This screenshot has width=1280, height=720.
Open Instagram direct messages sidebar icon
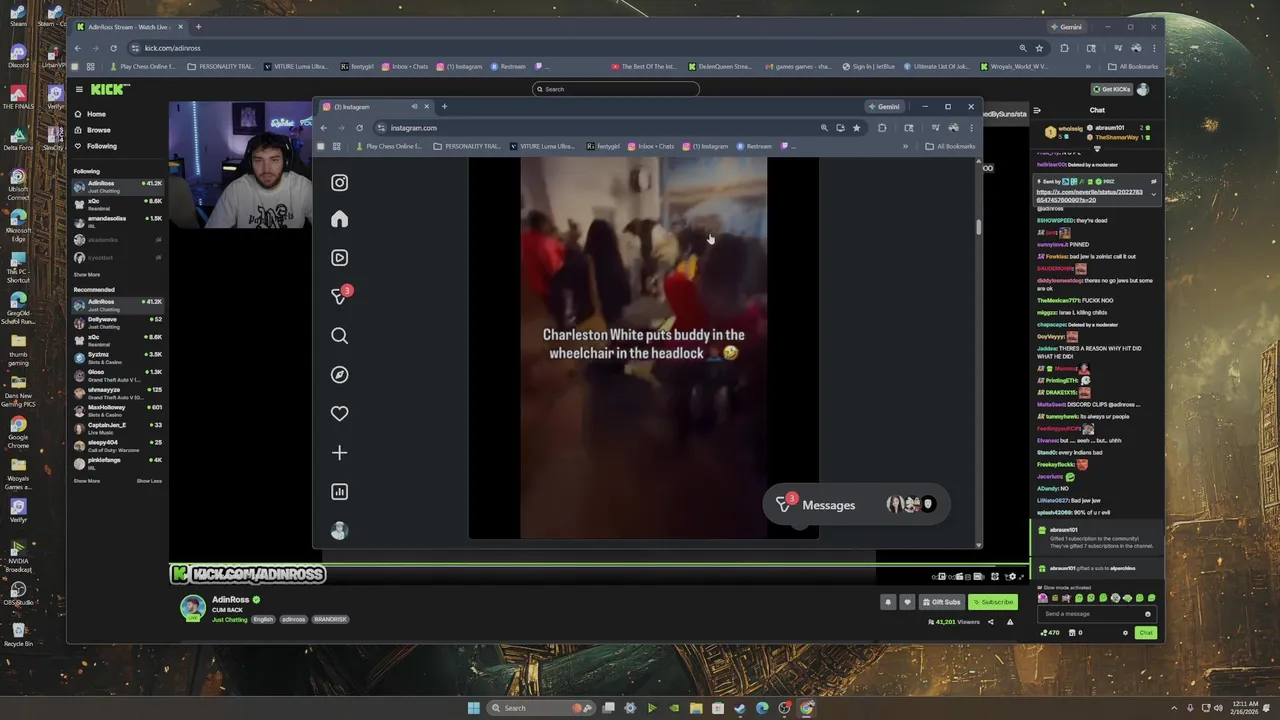click(340, 296)
